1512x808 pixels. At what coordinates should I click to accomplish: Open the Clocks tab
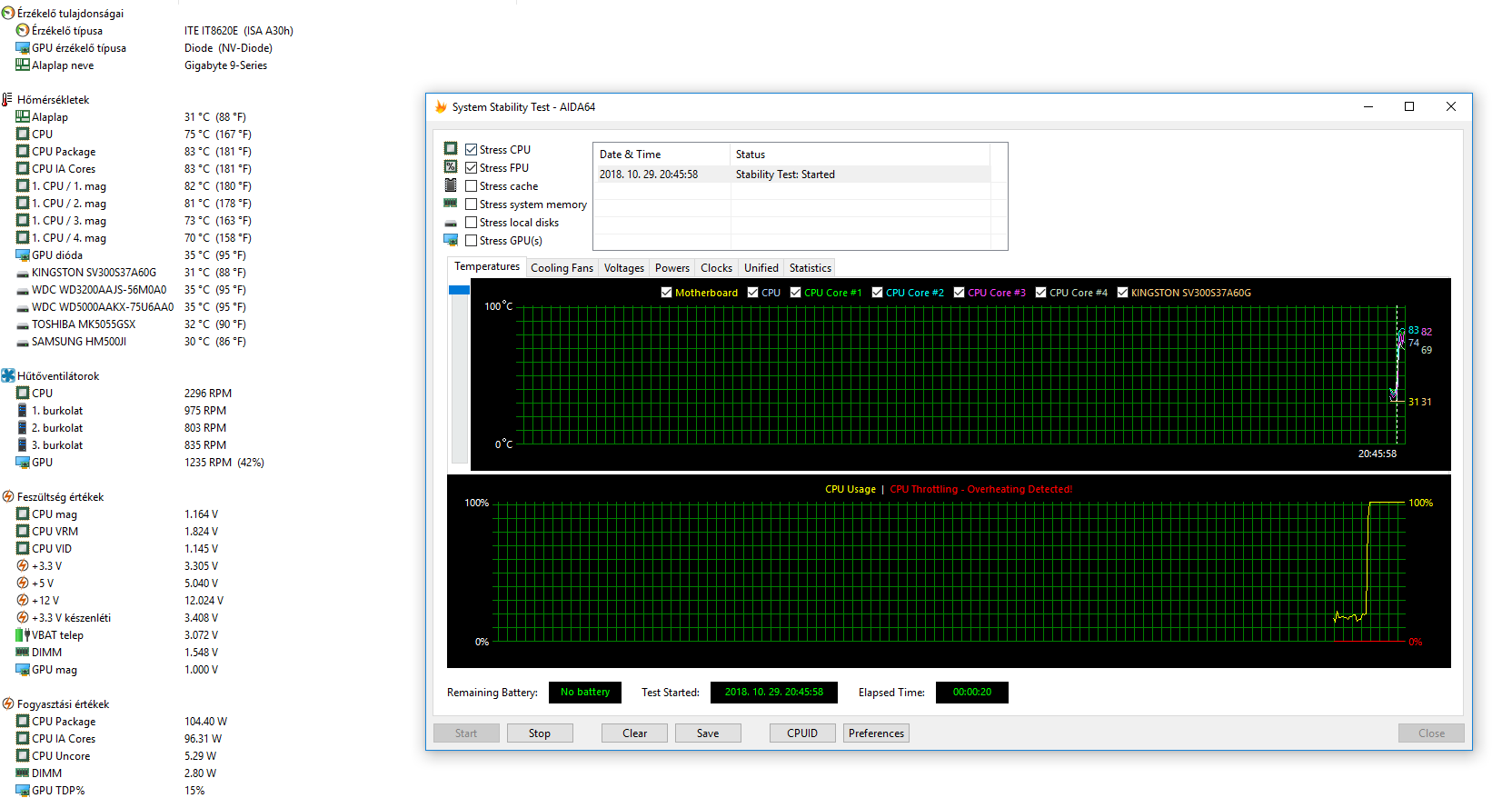pos(716,268)
